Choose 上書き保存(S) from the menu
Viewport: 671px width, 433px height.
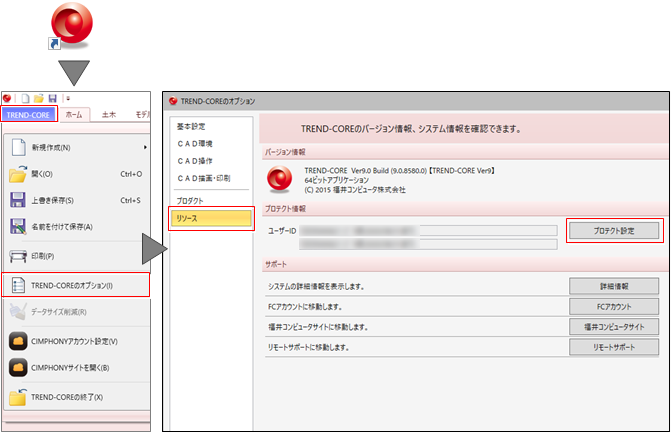click(x=52, y=200)
